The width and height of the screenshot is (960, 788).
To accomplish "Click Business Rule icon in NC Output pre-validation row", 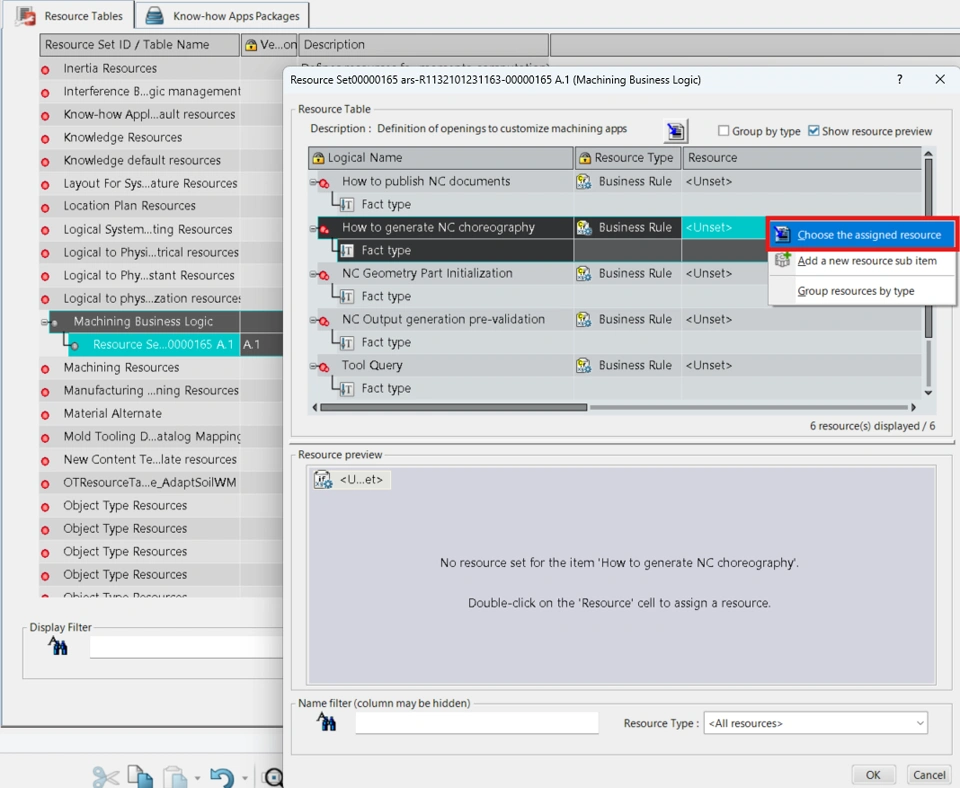I will click(583, 319).
